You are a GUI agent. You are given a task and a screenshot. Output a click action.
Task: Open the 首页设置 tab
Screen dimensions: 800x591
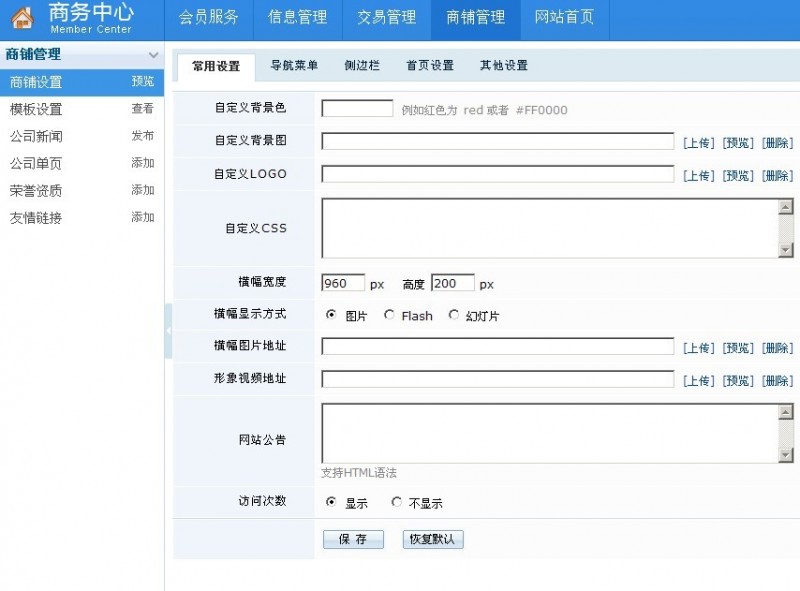(430, 66)
